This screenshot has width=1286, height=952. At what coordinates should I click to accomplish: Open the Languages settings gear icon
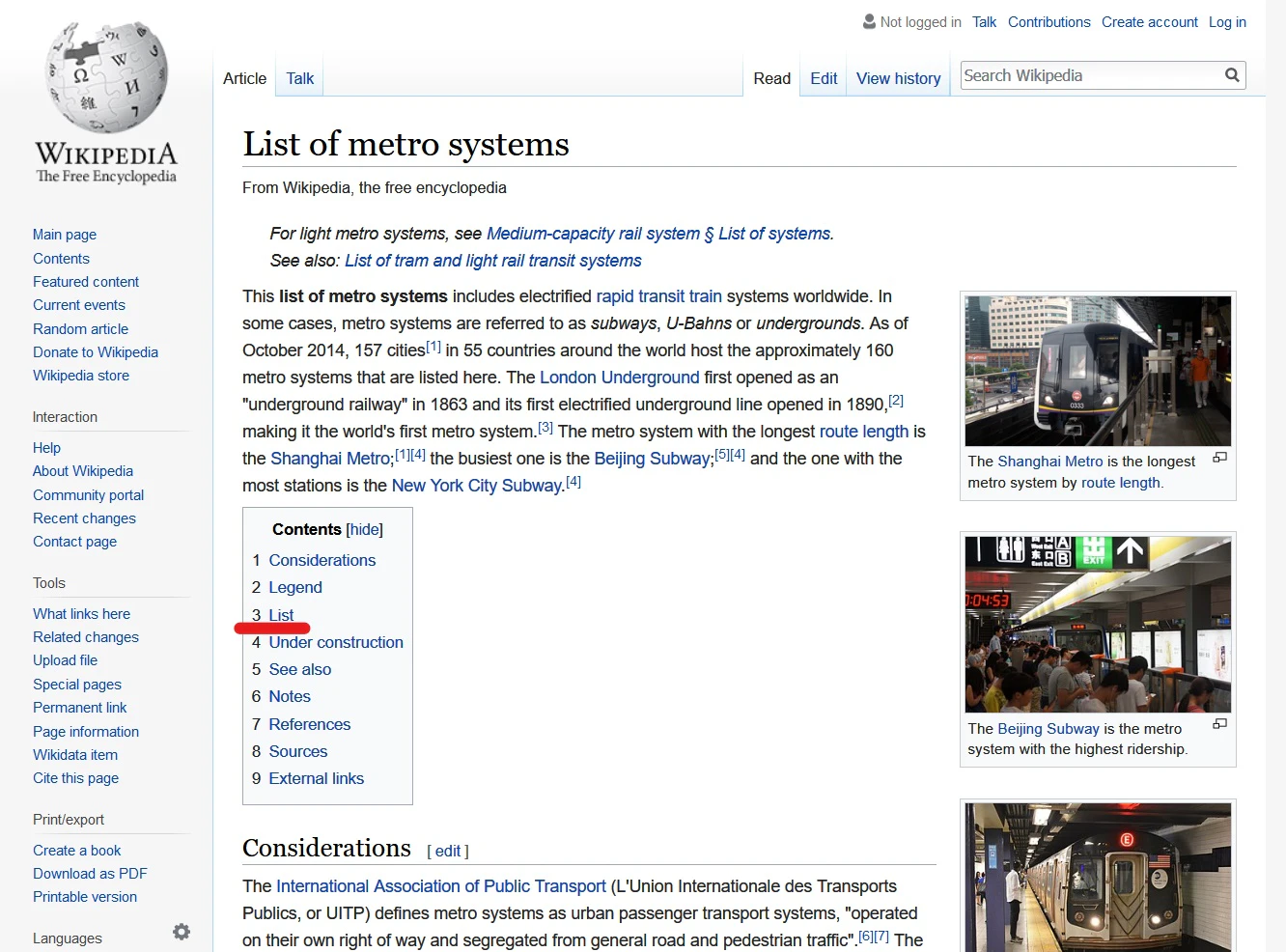pyautogui.click(x=182, y=932)
